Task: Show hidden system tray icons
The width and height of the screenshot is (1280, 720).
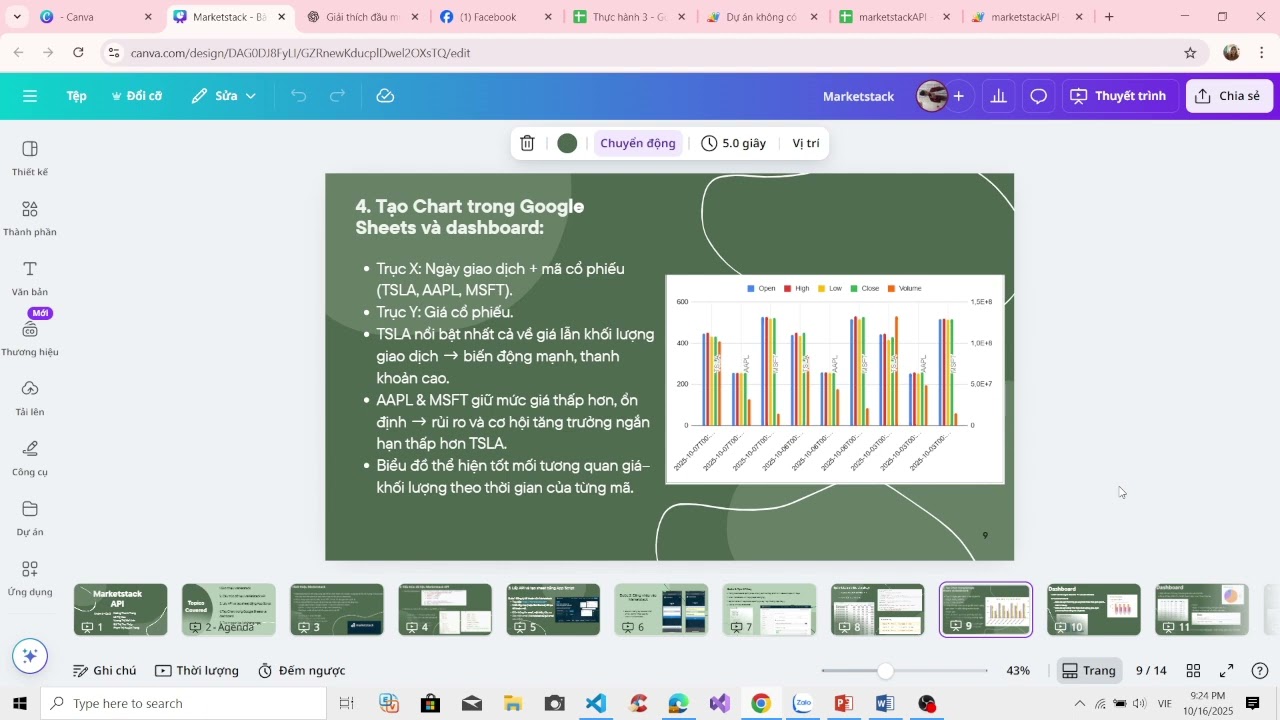Action: [x=1079, y=704]
